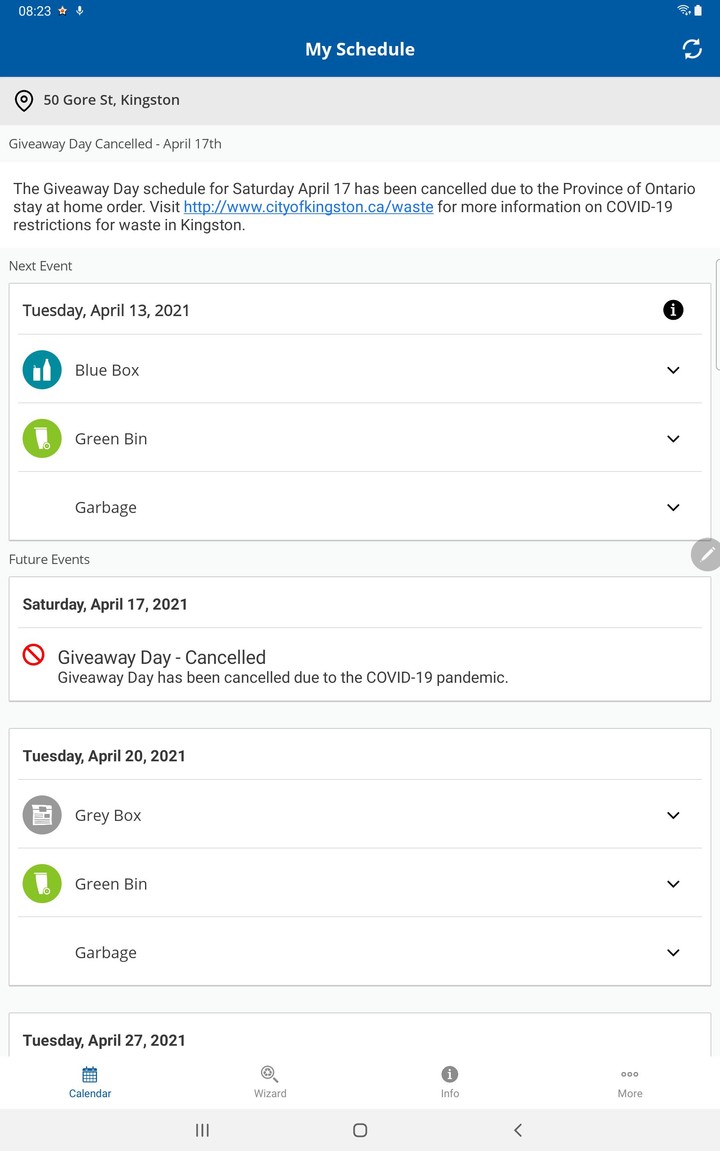Tap the refresh icon in header
Image resolution: width=720 pixels, height=1151 pixels.
point(691,49)
